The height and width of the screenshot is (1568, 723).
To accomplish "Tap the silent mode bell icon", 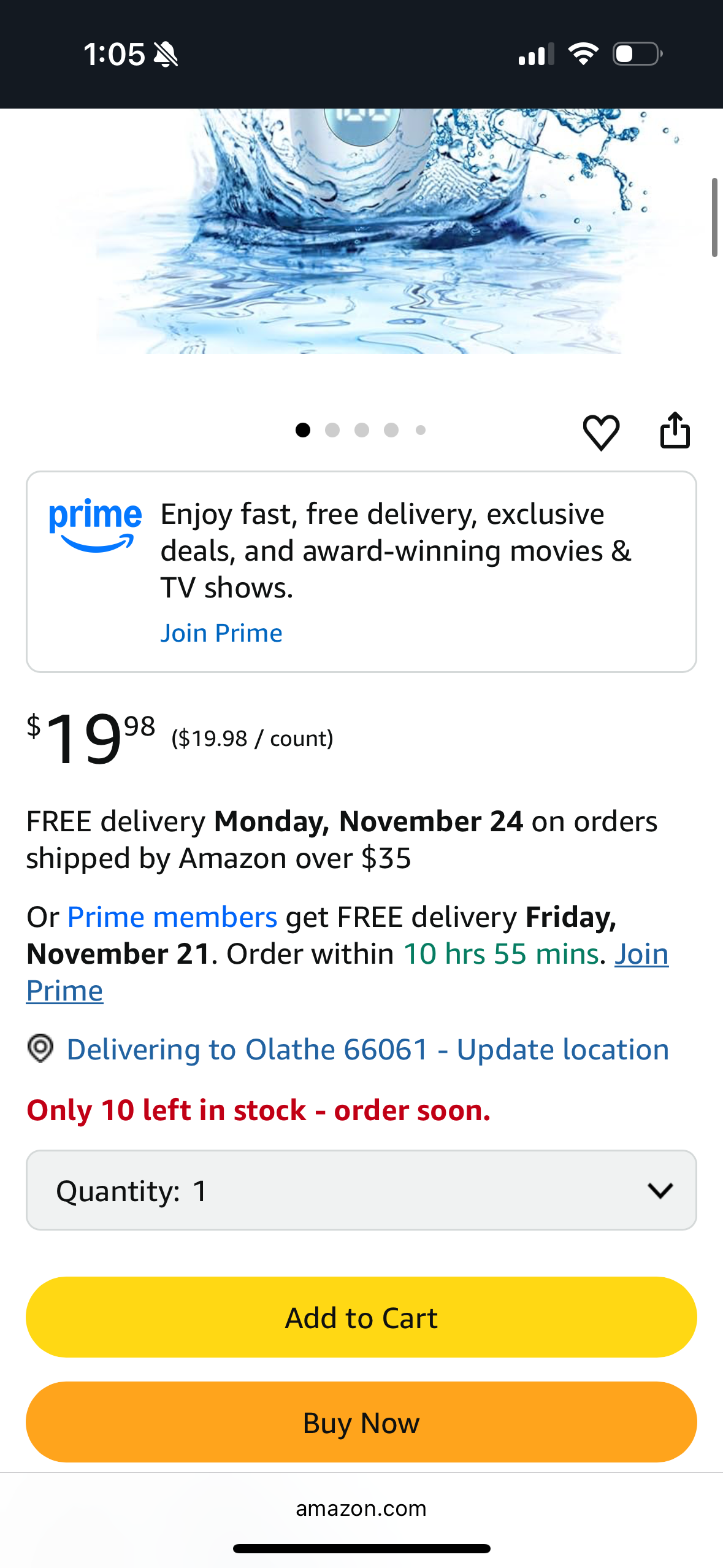I will [166, 55].
